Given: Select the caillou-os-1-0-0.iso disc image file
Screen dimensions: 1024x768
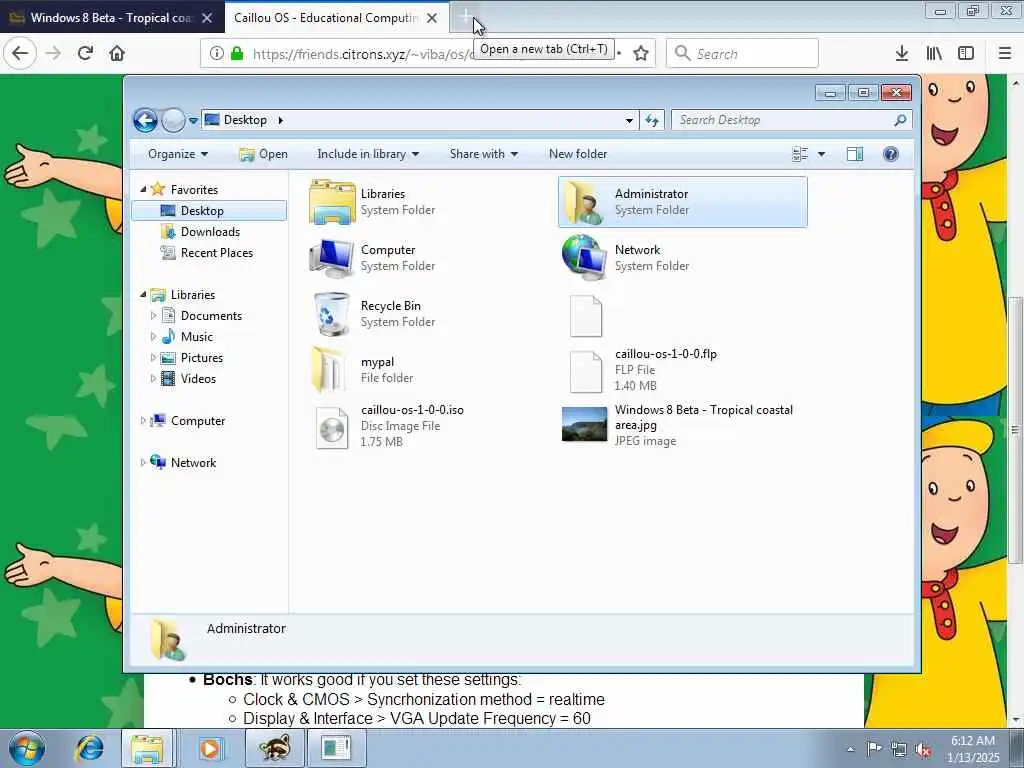Looking at the screenshot, I should (389, 426).
